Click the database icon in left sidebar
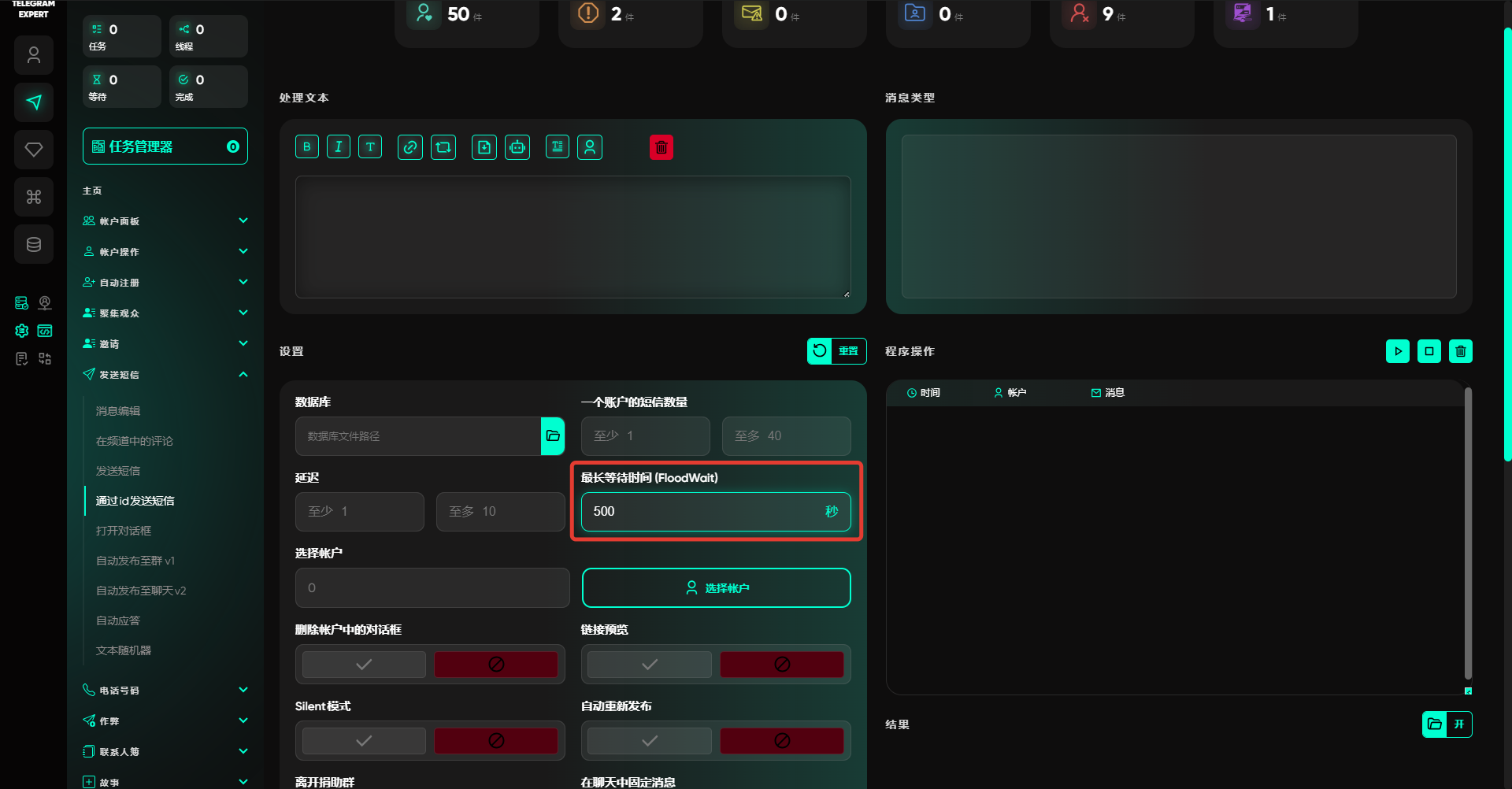 point(34,244)
